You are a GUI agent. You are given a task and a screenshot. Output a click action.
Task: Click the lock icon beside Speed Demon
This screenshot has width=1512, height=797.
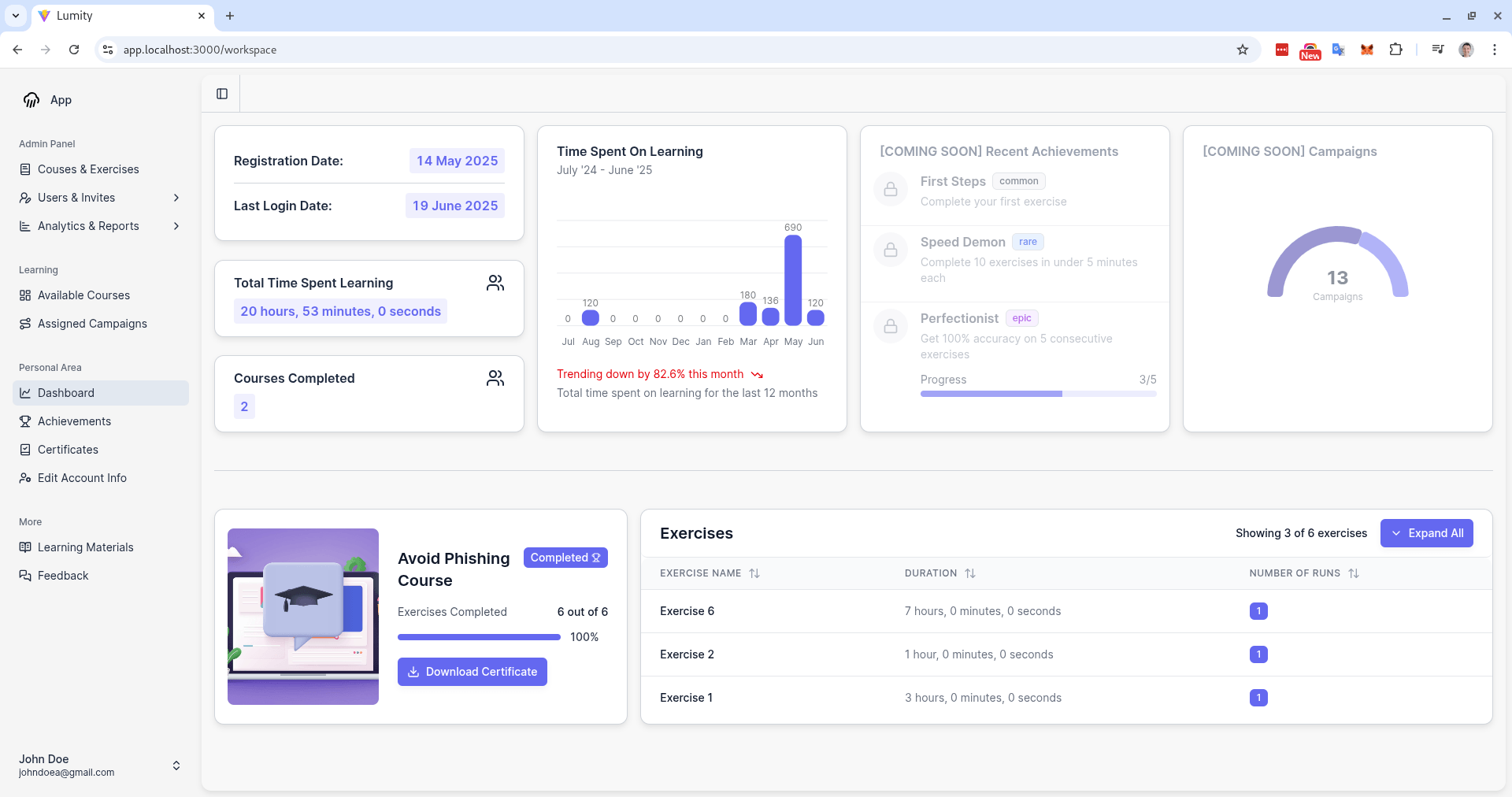[891, 250]
